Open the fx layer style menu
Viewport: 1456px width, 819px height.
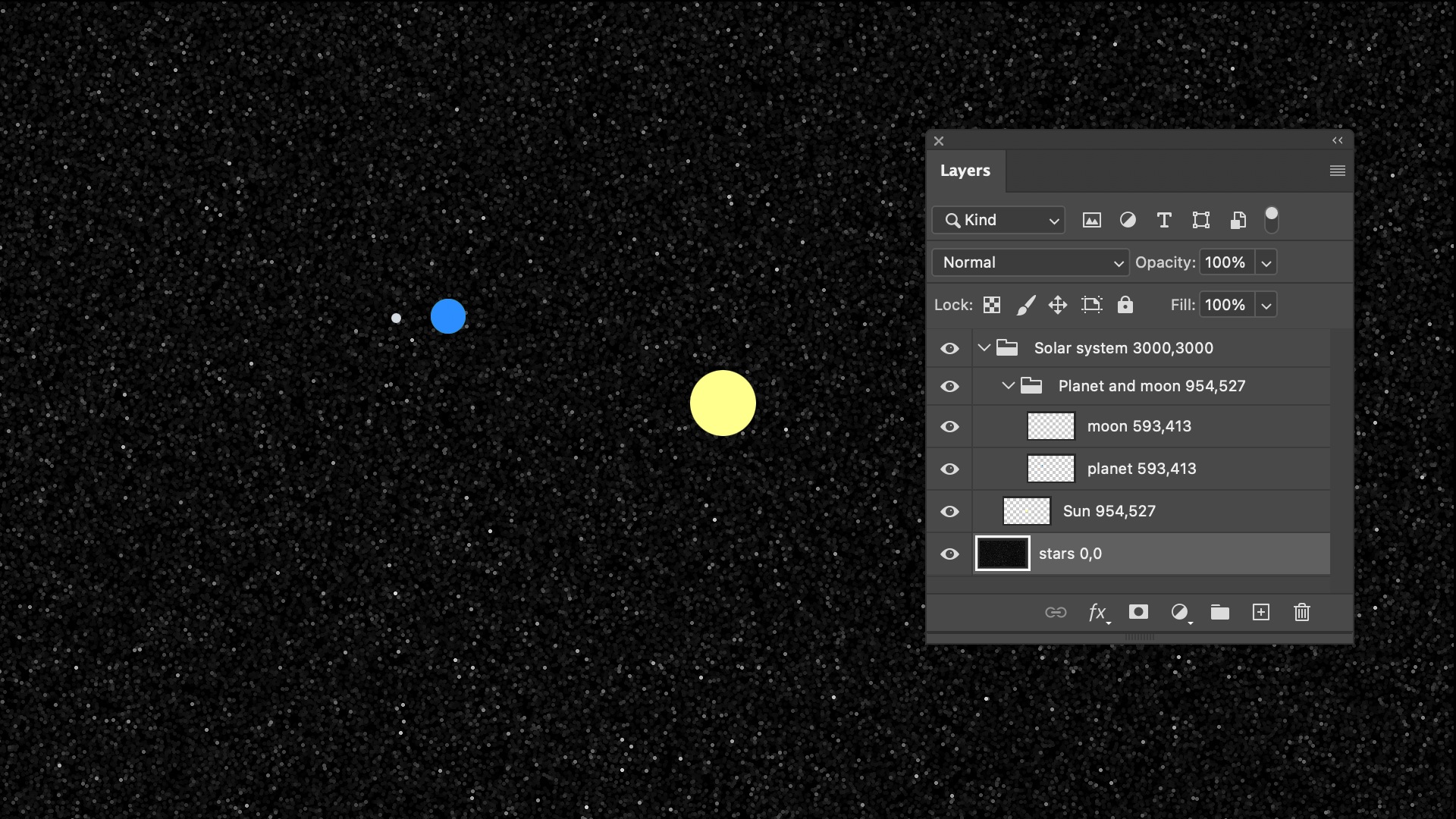click(x=1097, y=612)
